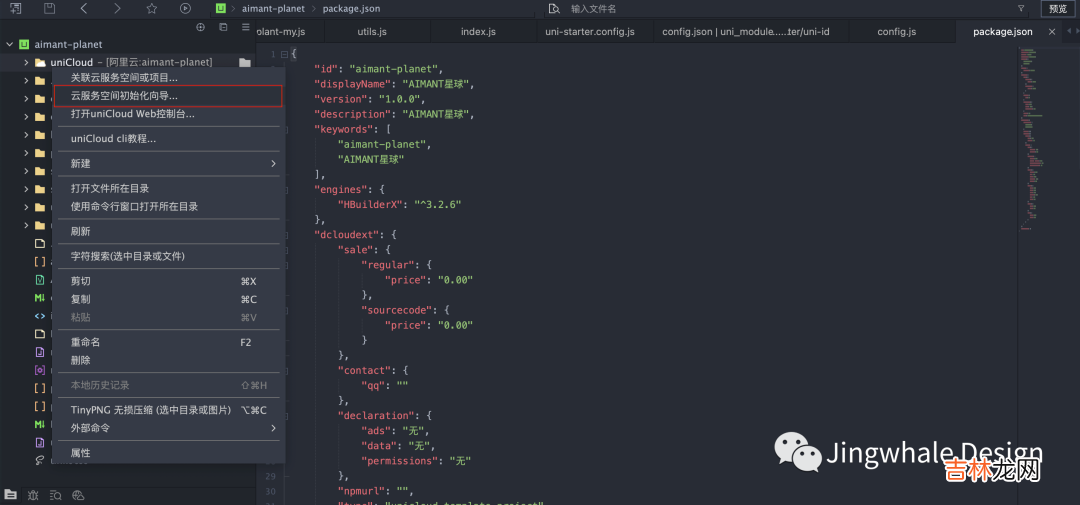Expand the uniCloud folder

click(x=27, y=63)
